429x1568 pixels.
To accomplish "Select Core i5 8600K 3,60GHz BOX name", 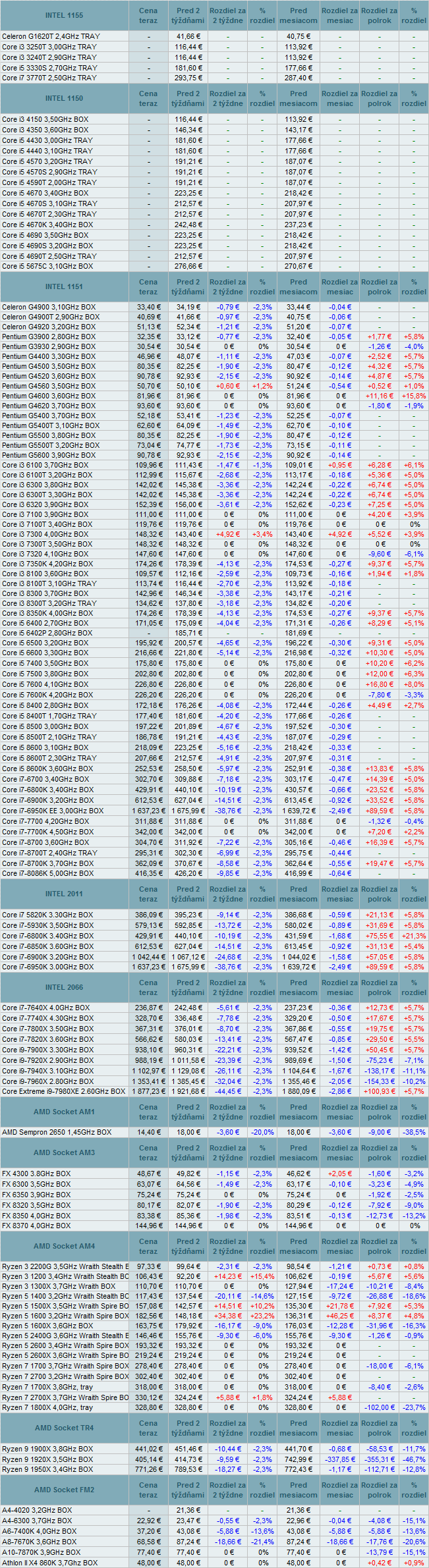I will (x=47, y=769).
